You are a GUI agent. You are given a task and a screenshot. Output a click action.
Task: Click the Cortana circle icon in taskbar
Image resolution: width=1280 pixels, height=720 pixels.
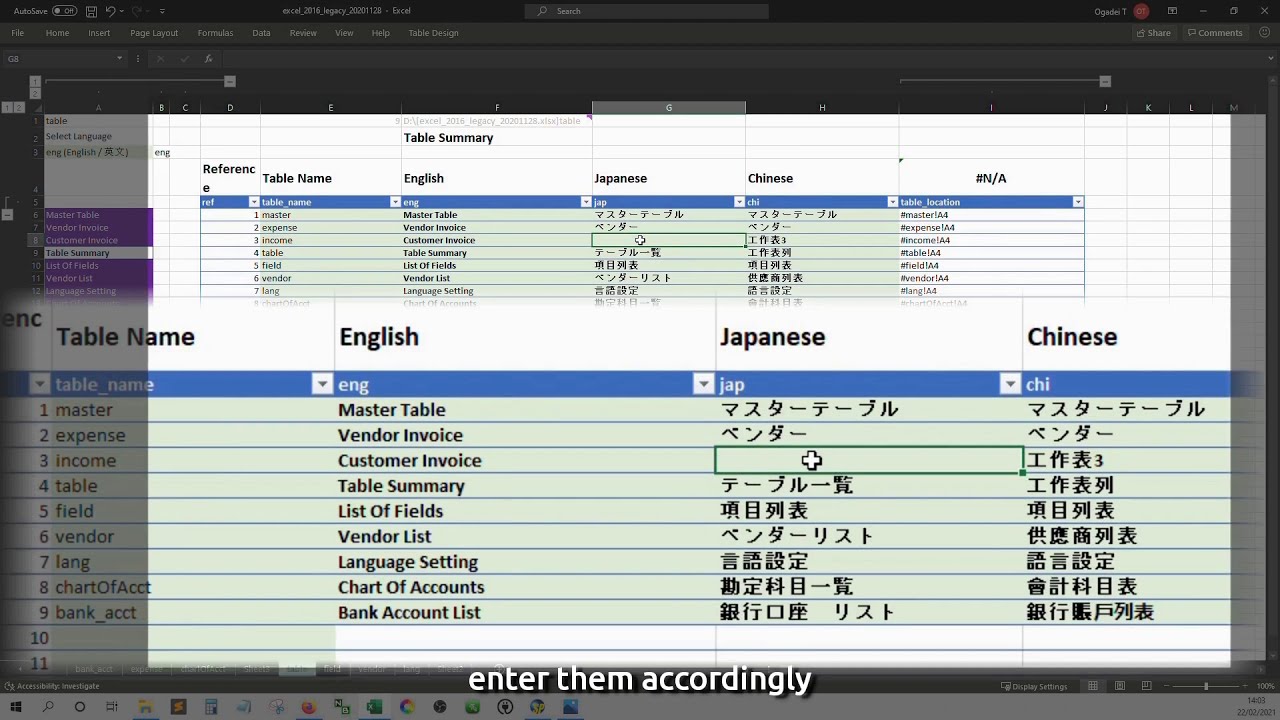[80, 707]
